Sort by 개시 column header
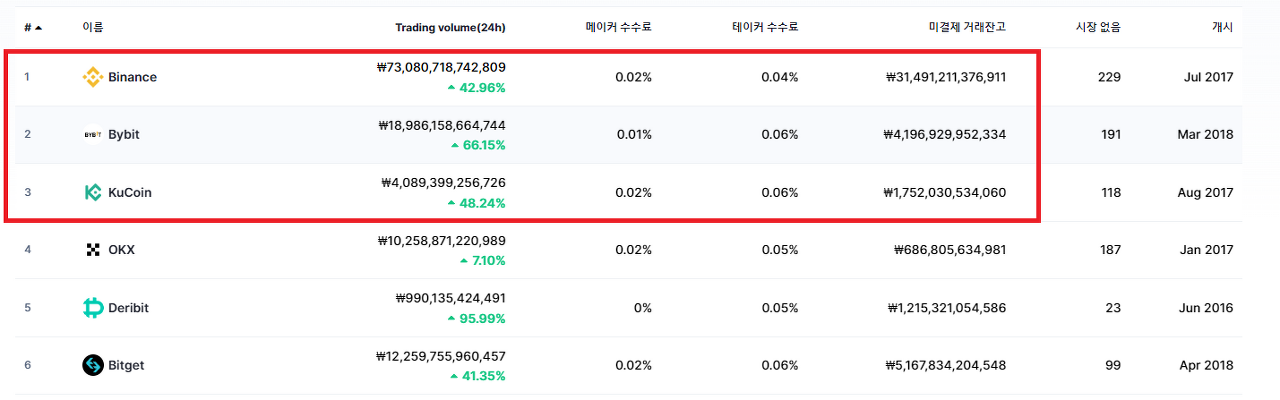The height and width of the screenshot is (400, 1280). (1223, 27)
